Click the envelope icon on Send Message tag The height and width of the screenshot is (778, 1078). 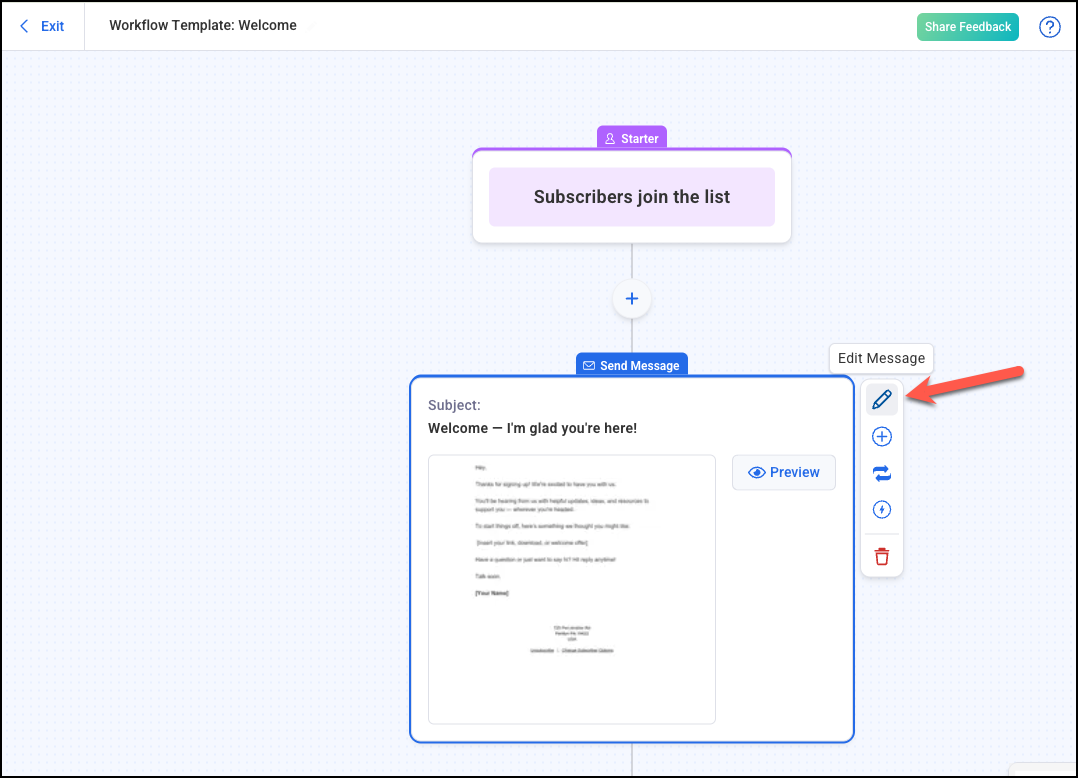pos(589,366)
